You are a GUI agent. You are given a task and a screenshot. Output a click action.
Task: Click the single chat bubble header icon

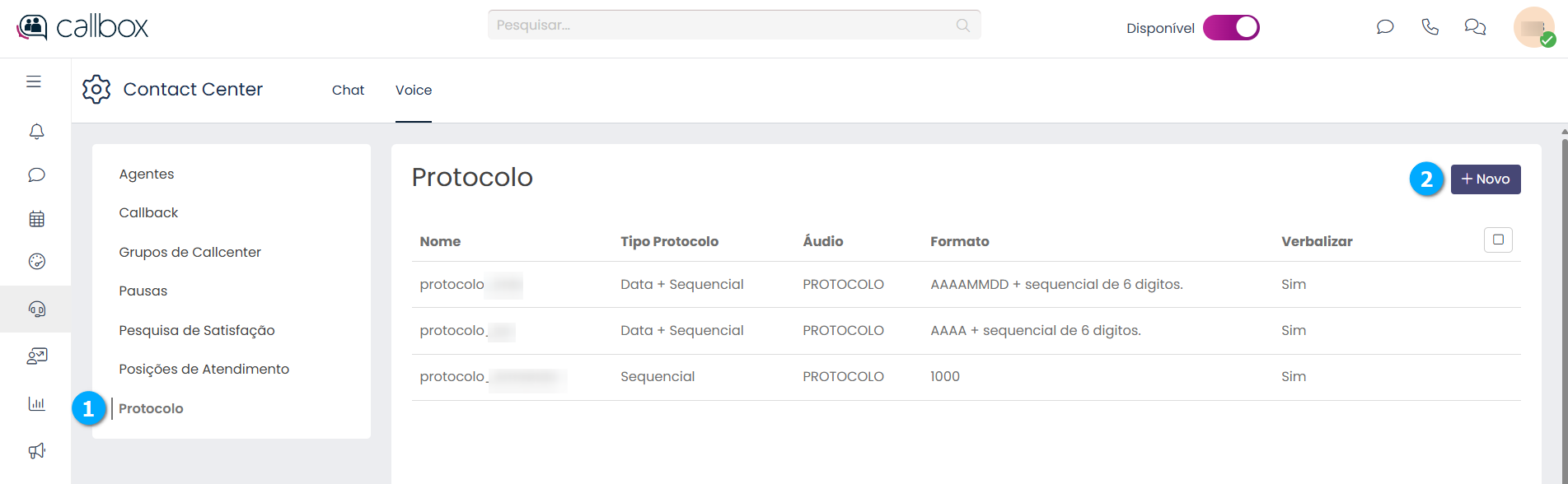coord(1385,27)
